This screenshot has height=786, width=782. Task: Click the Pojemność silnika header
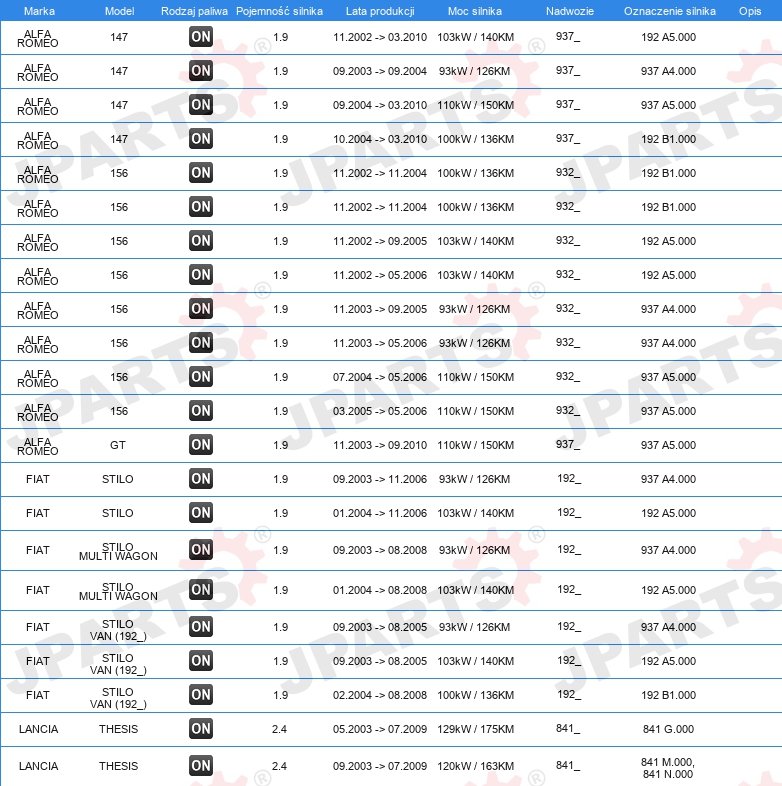[279, 11]
